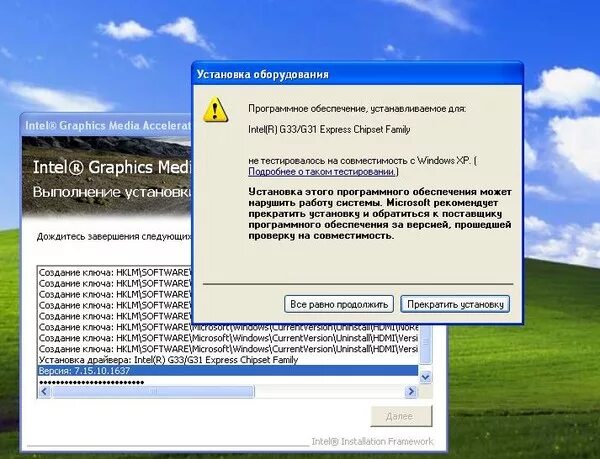Click the 'Прекратить установку' button

point(455,304)
